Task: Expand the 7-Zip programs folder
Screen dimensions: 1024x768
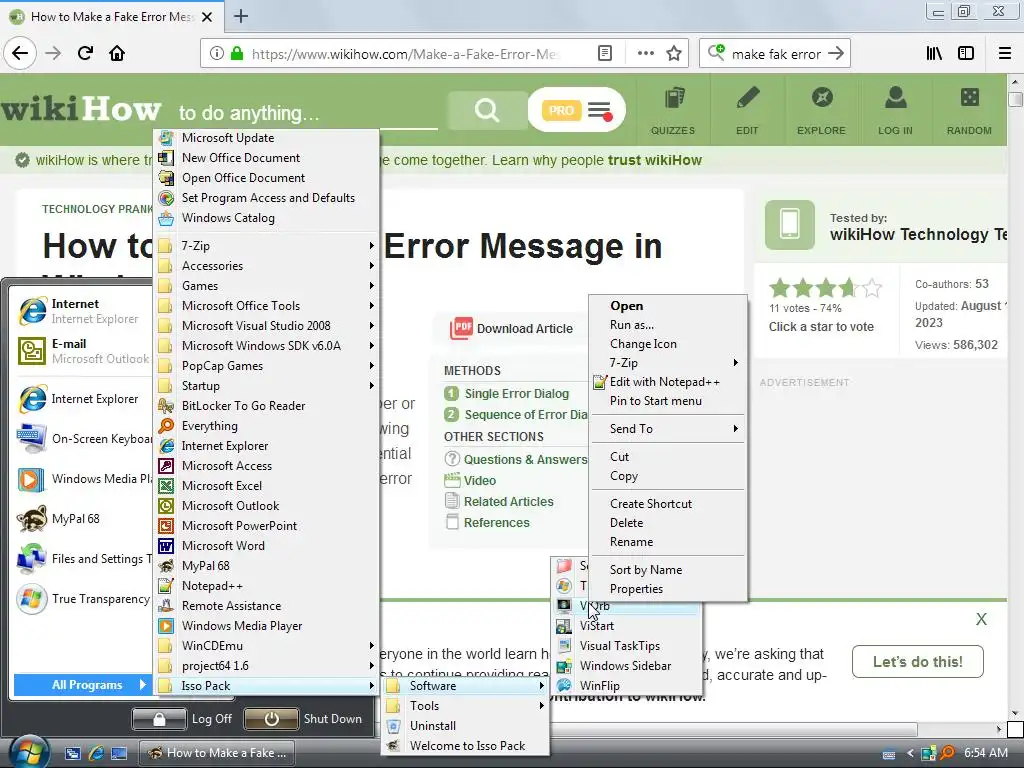Action: point(266,246)
